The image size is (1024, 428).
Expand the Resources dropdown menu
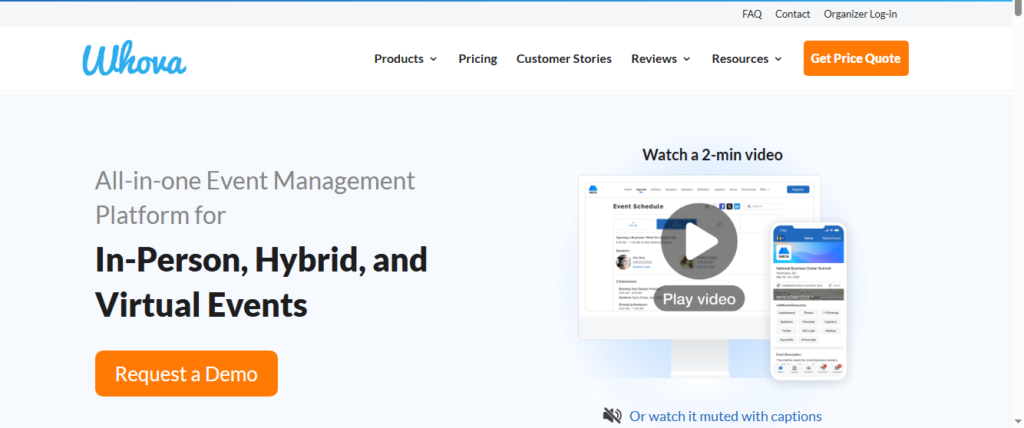point(746,59)
